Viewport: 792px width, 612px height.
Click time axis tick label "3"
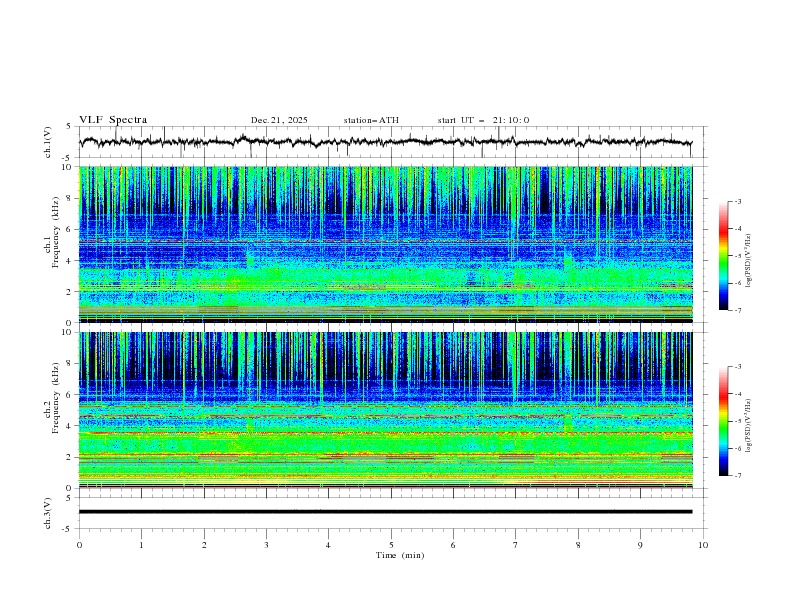pos(266,545)
